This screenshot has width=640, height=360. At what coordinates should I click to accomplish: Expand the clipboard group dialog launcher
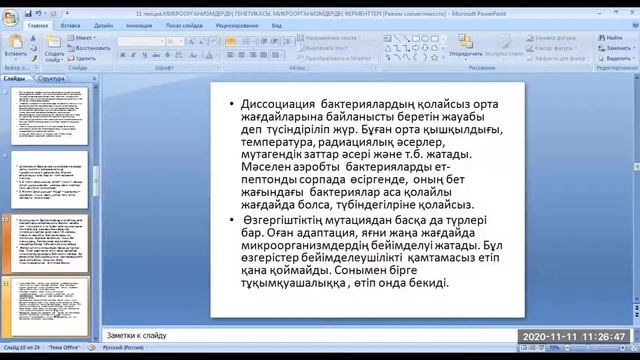(x=36, y=68)
